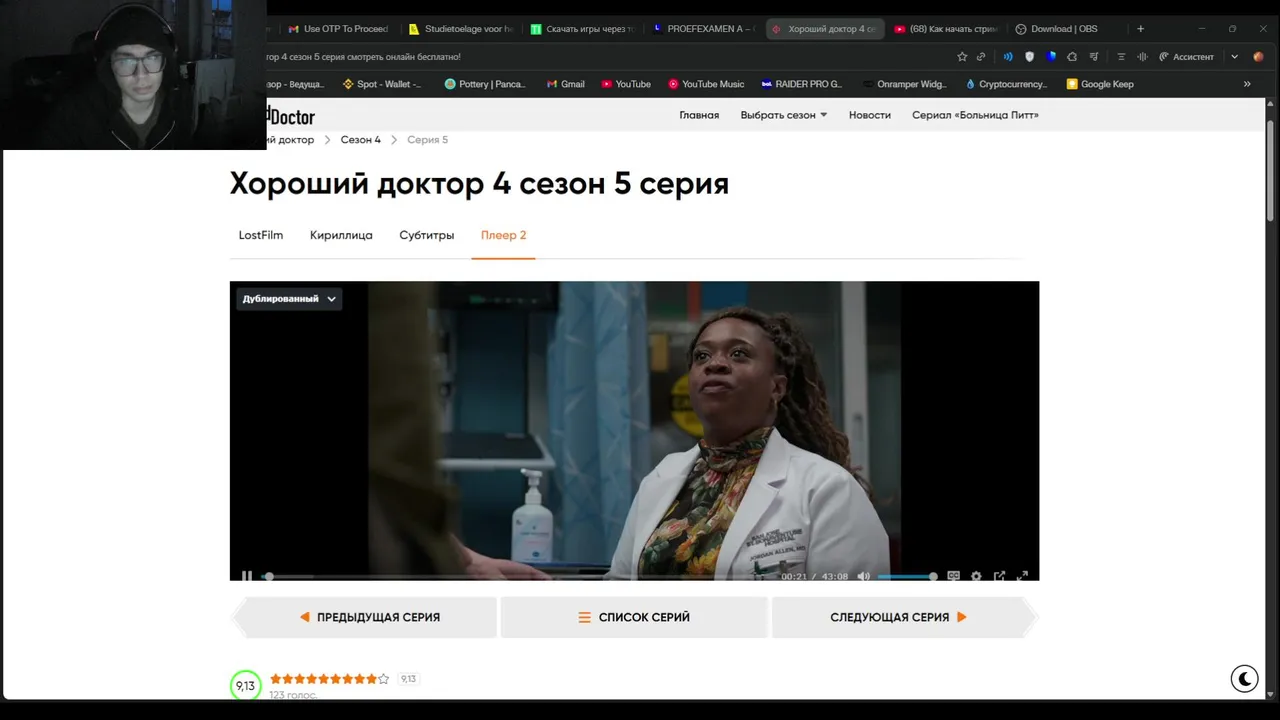
Task: Seek along the video progress bar
Action: [515, 576]
